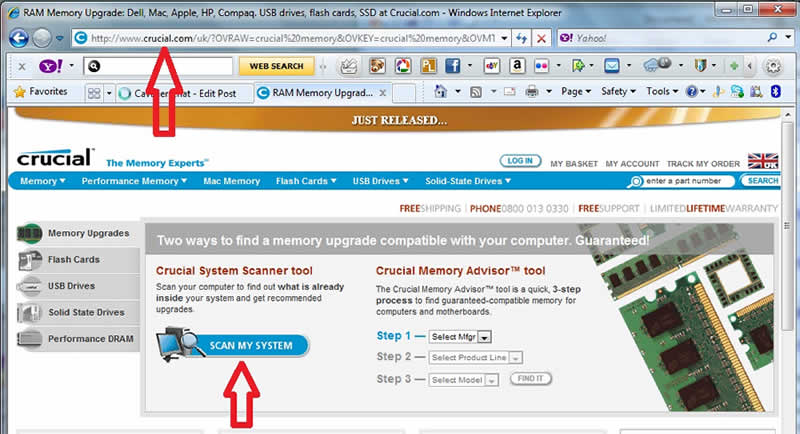
Task: Open Quick Tabs grid icon
Action: [x=94, y=93]
